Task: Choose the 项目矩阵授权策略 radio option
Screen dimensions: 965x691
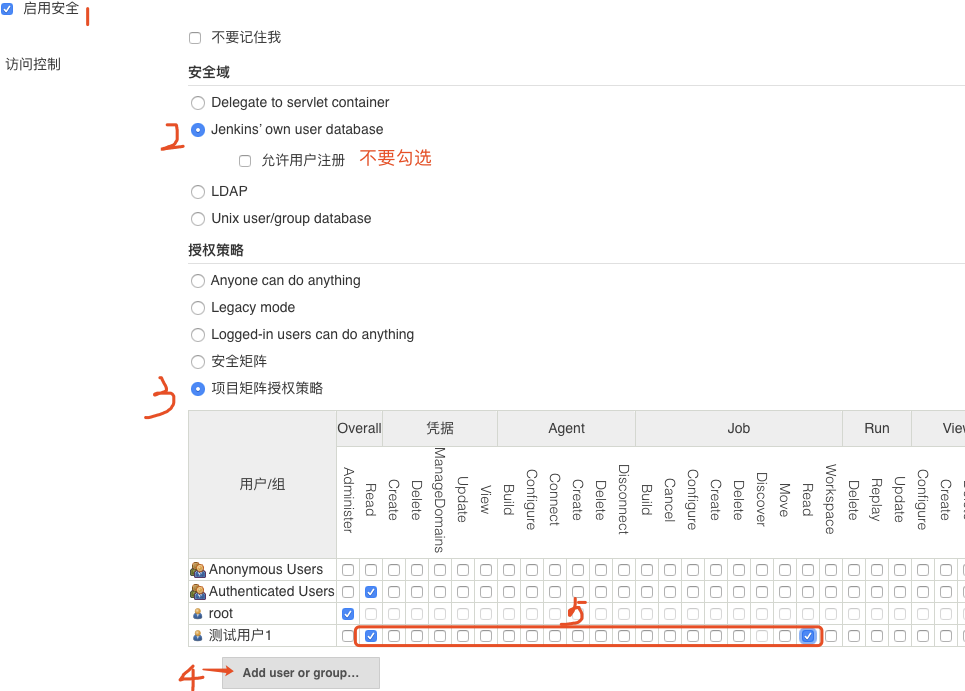Action: pyautogui.click(x=198, y=389)
